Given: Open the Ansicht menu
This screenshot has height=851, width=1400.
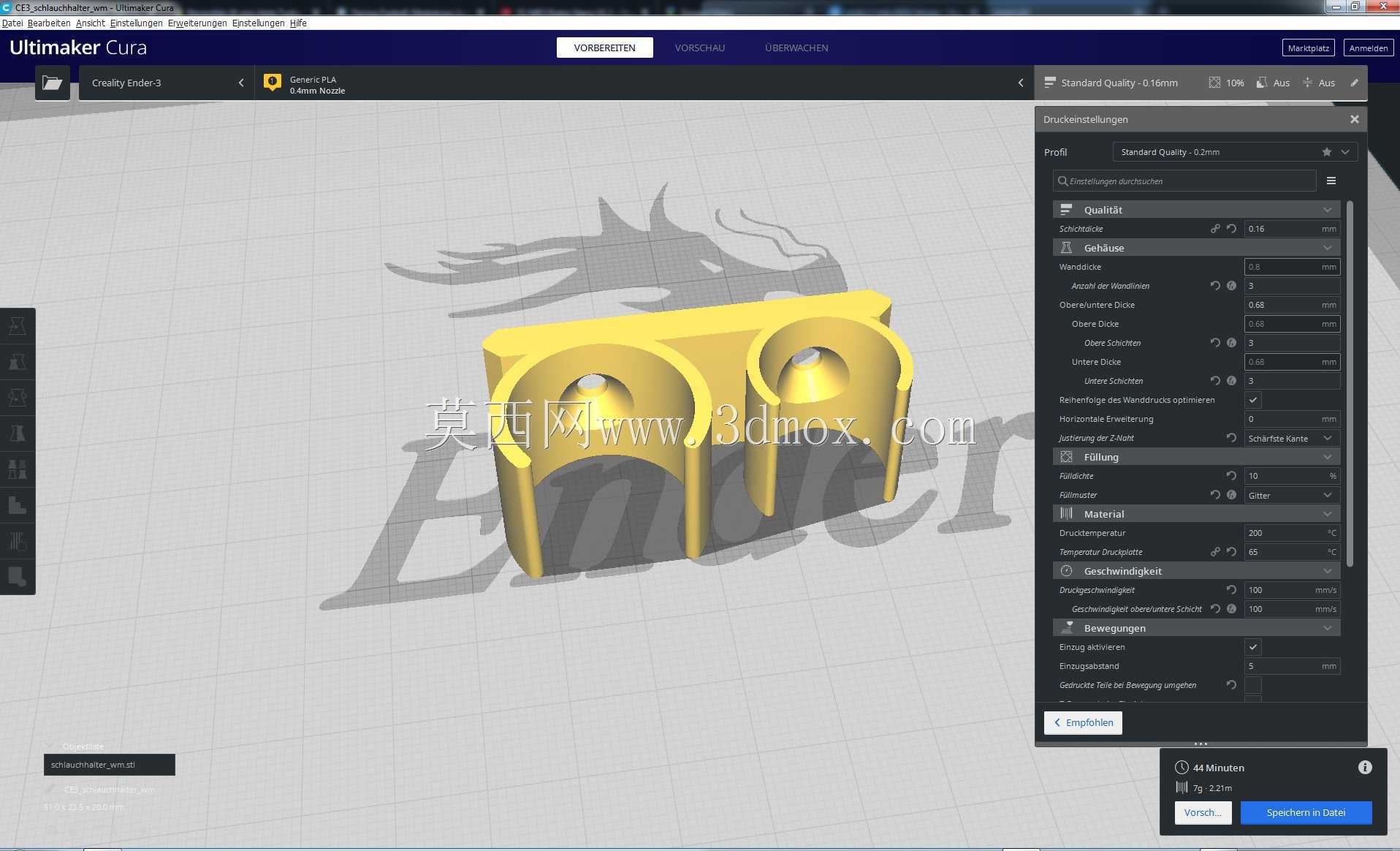Looking at the screenshot, I should click(91, 23).
